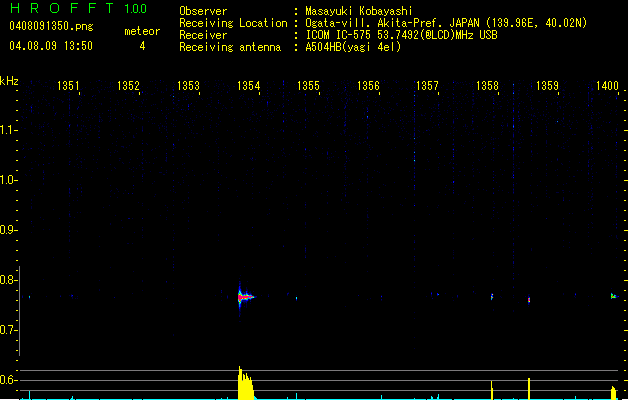The height and width of the screenshot is (400, 629).
Task: Click observer name Masayuki Kobayashi
Action: click(x=359, y=11)
